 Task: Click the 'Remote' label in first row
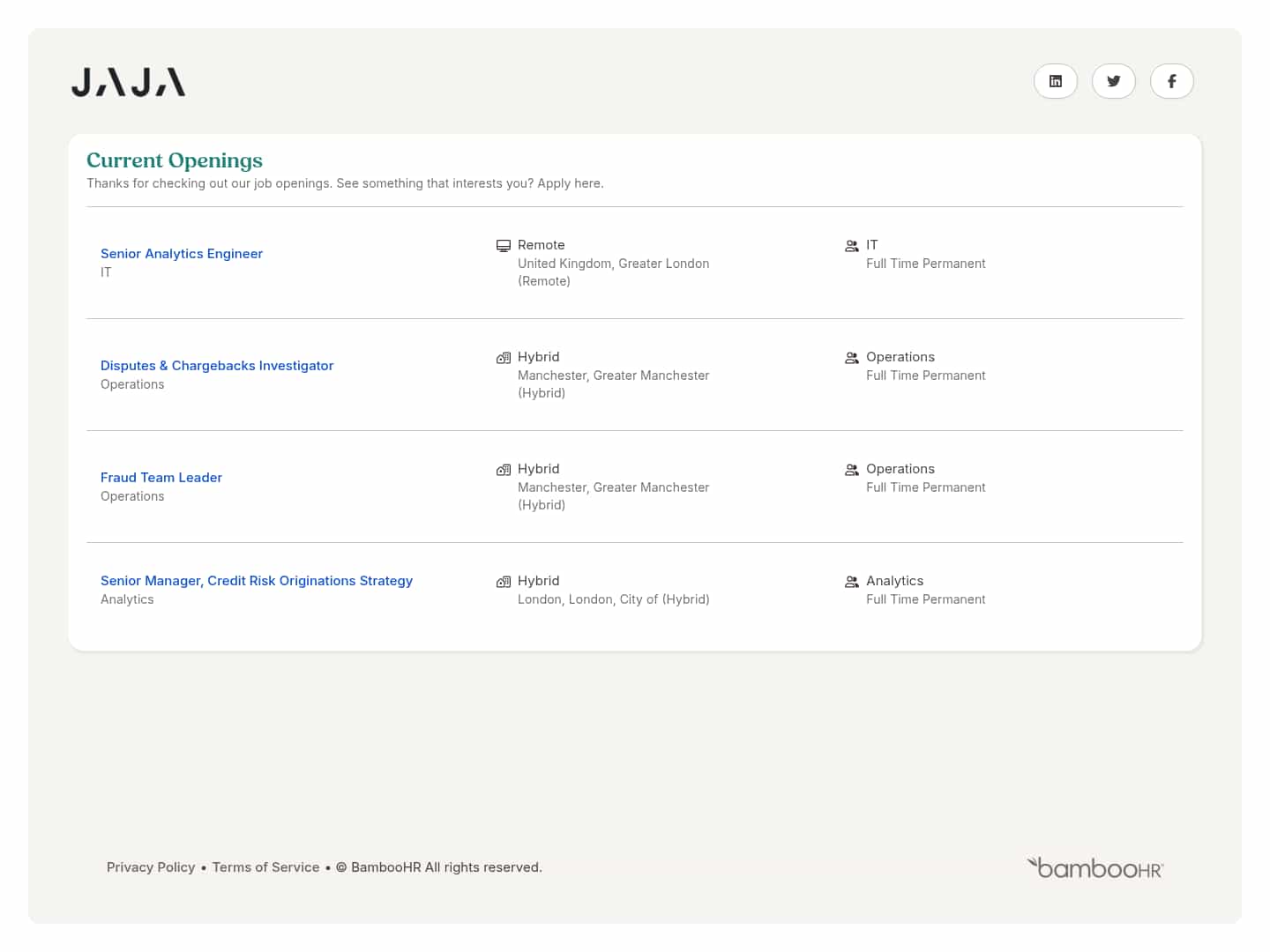pos(542,245)
